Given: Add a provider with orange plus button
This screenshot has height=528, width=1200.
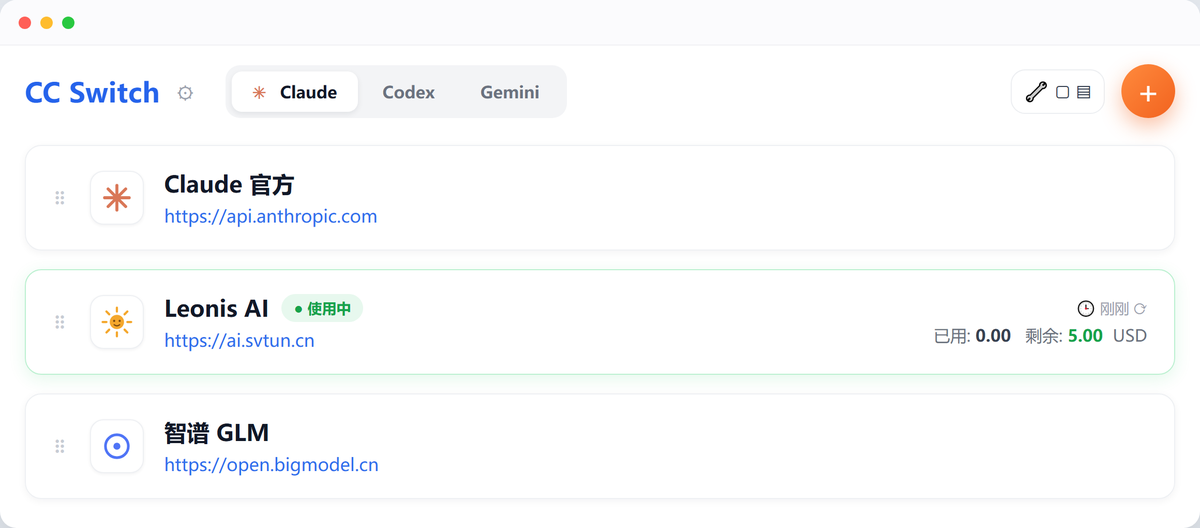Looking at the screenshot, I should pos(1148,92).
